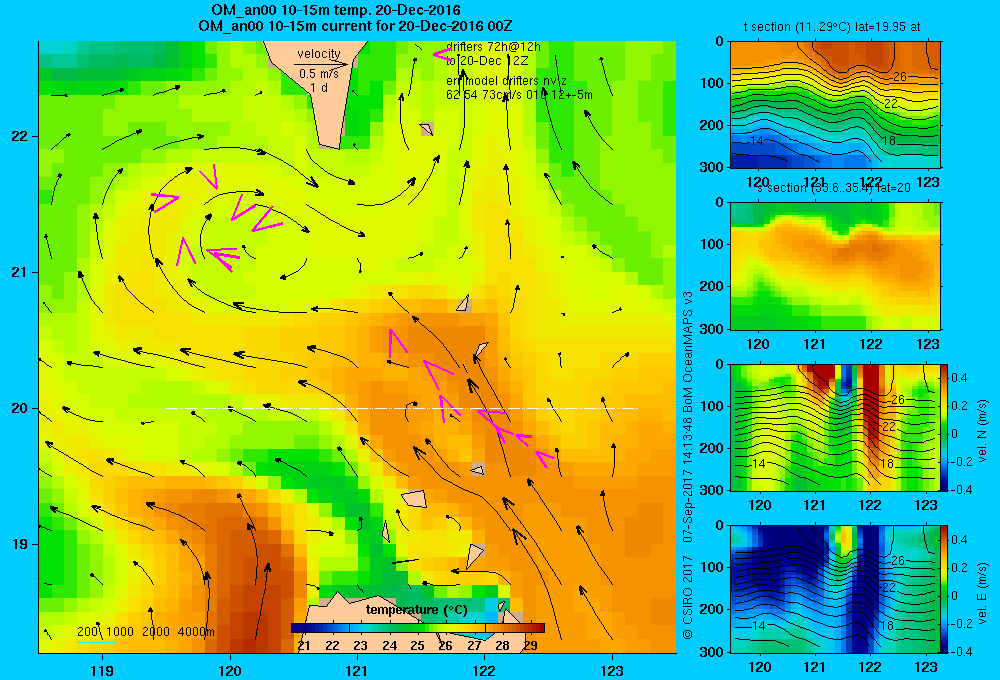Open the t section temperature panel
Image resolution: width=1000 pixels, height=680 pixels.
[x=835, y=105]
